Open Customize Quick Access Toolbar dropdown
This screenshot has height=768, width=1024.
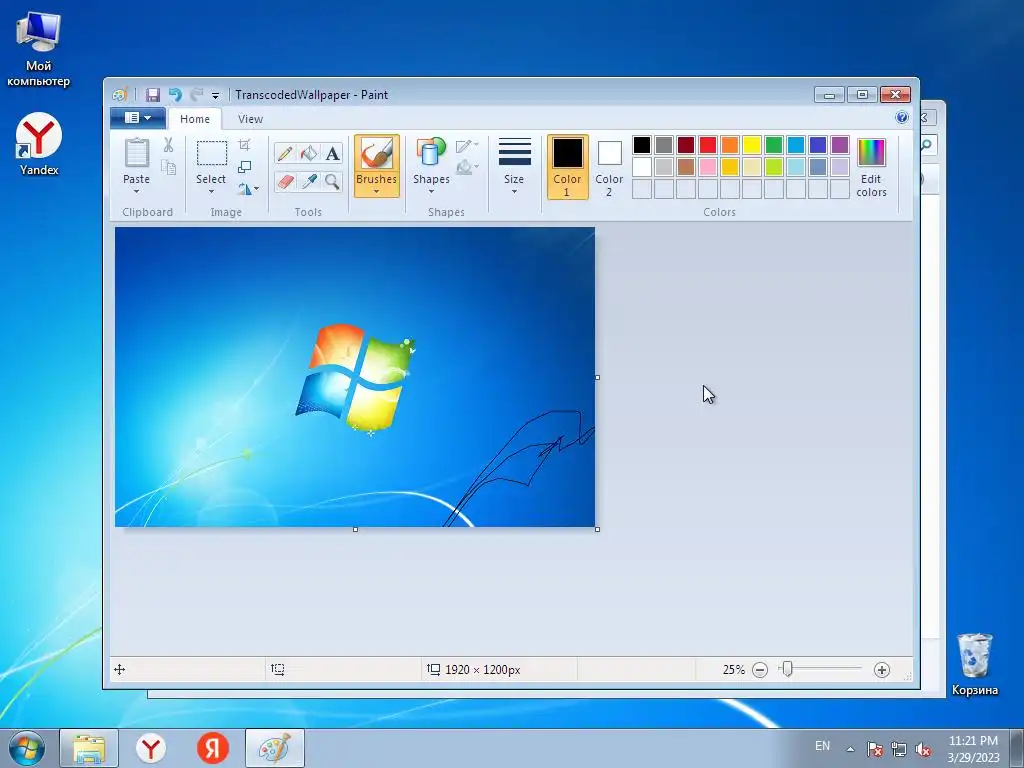tap(216, 95)
